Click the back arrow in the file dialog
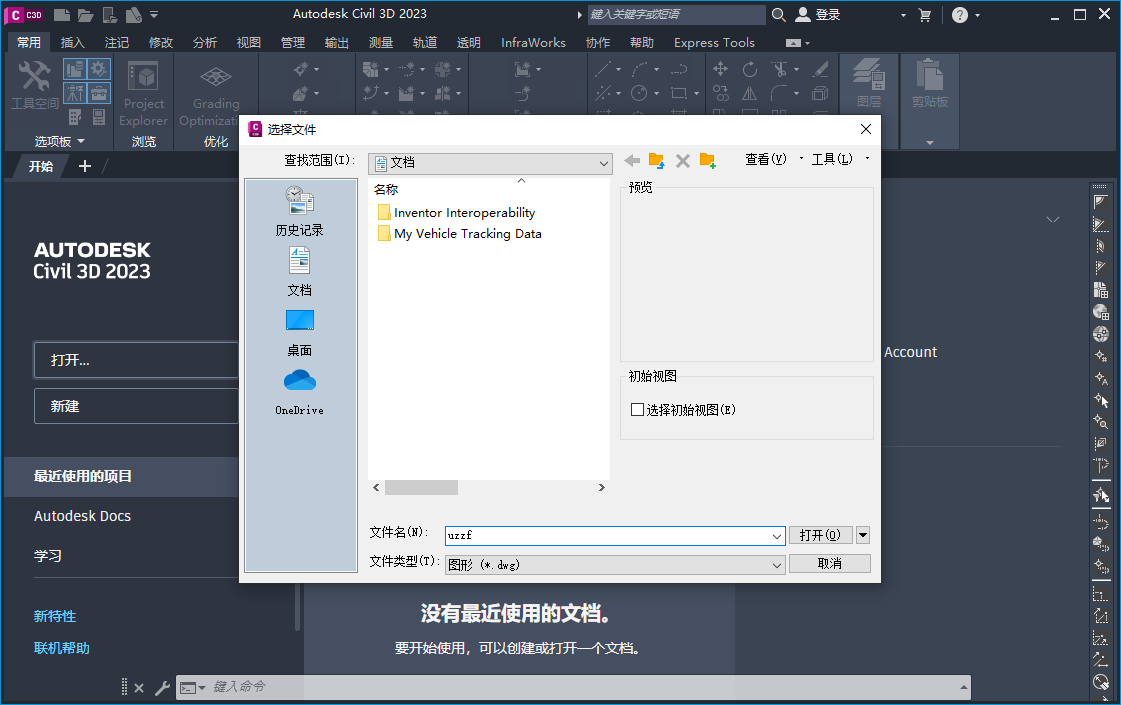Image resolution: width=1121 pixels, height=705 pixels. (631, 159)
